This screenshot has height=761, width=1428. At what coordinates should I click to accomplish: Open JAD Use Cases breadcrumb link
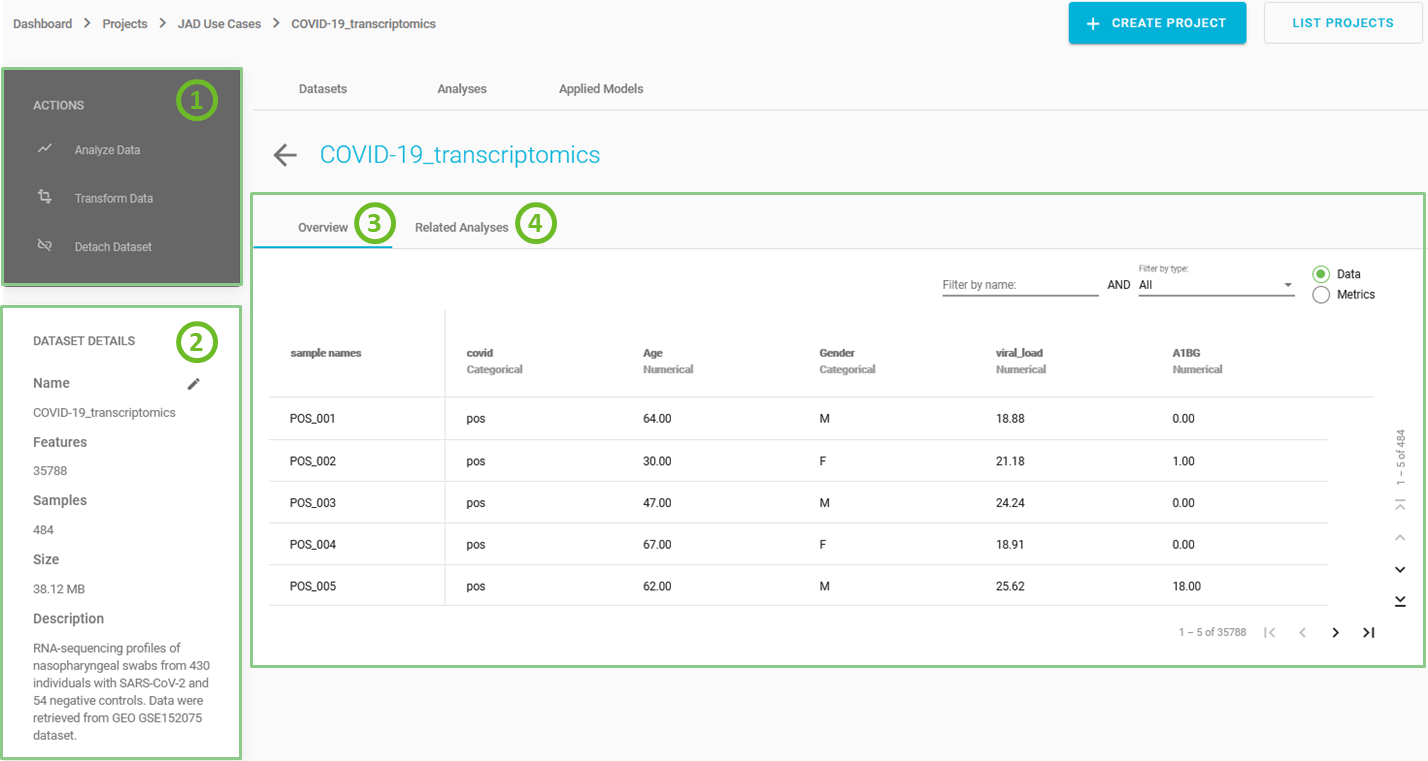tap(219, 24)
